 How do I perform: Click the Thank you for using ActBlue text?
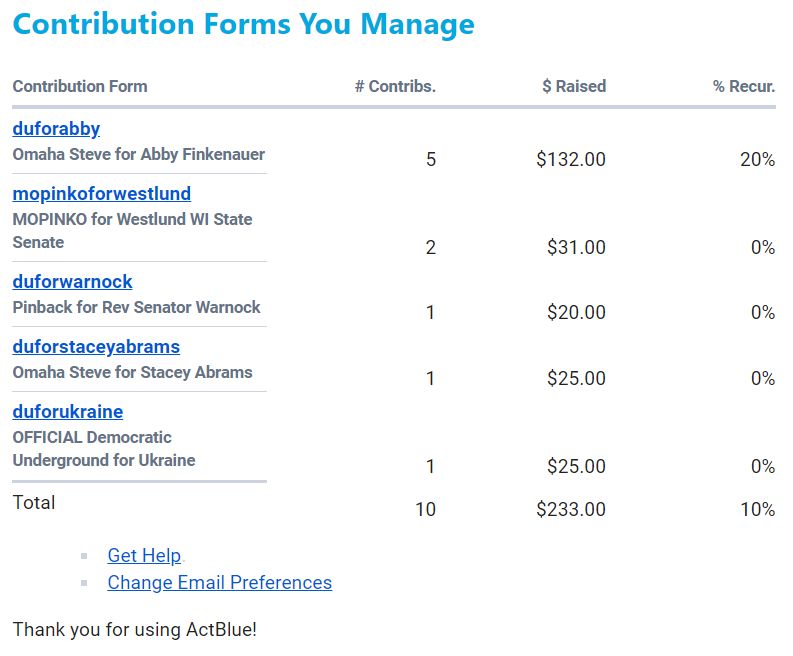[x=134, y=630]
